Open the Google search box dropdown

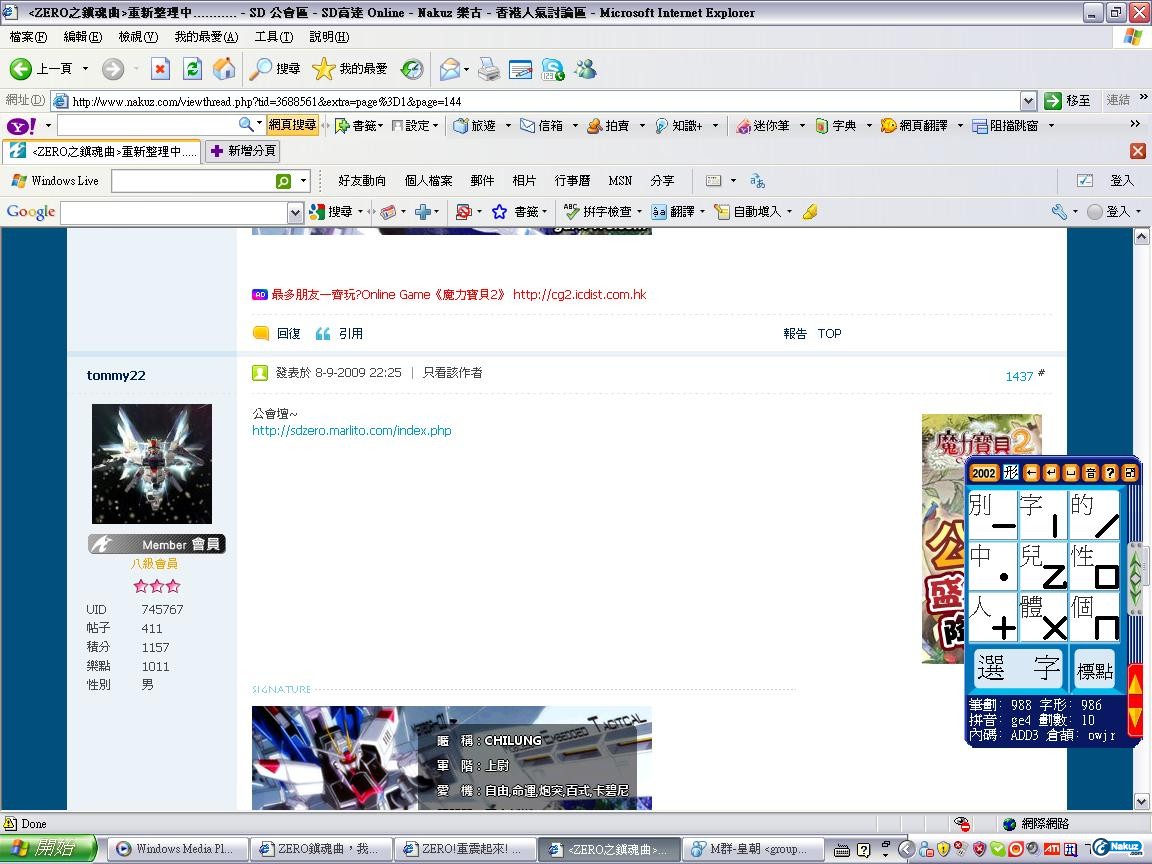click(x=295, y=212)
